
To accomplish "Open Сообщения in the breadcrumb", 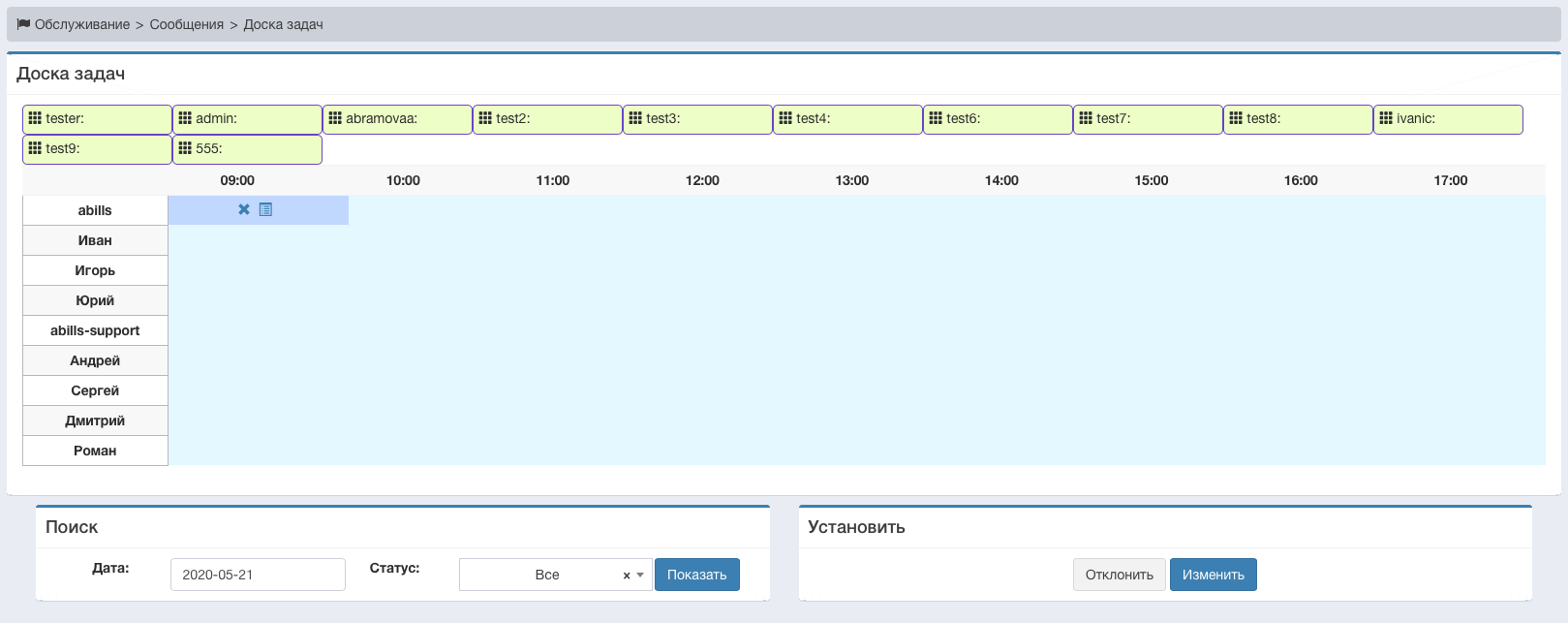I will (x=186, y=24).
